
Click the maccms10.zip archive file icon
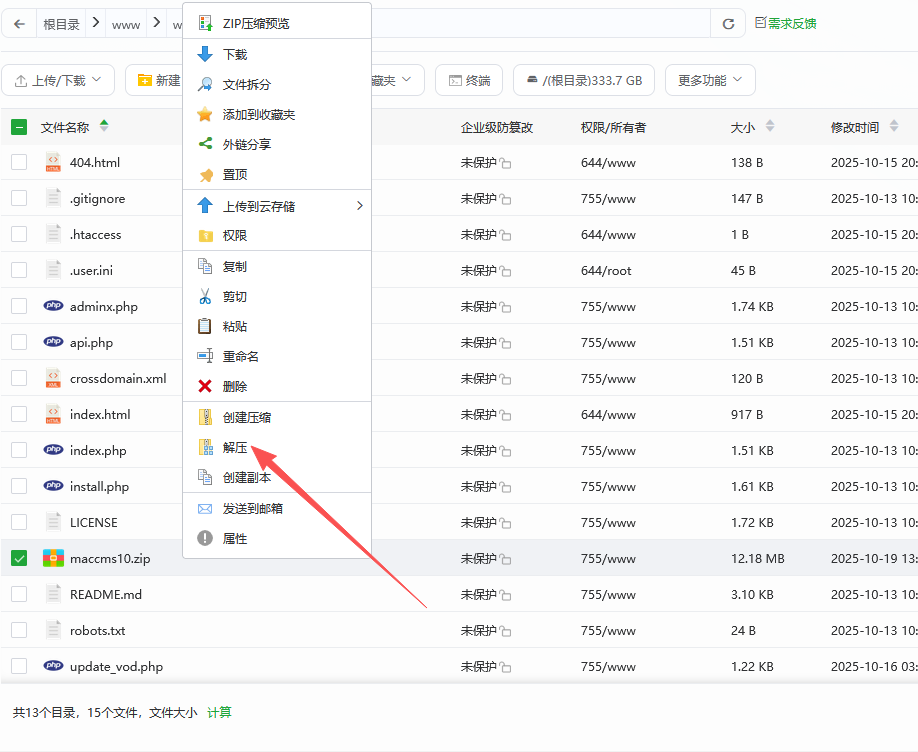53,558
